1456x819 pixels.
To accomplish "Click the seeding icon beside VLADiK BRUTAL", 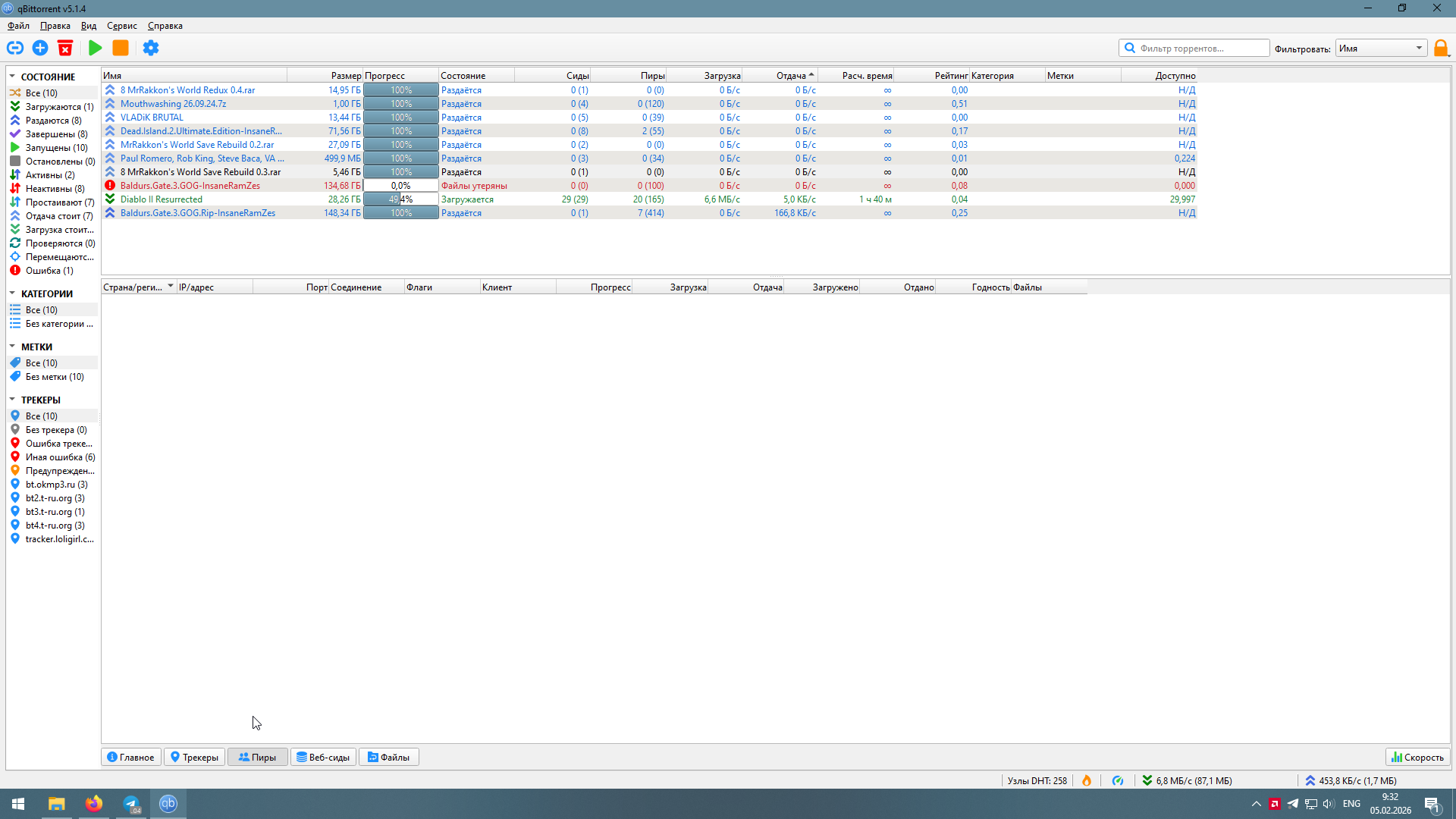I will pyautogui.click(x=110, y=118).
